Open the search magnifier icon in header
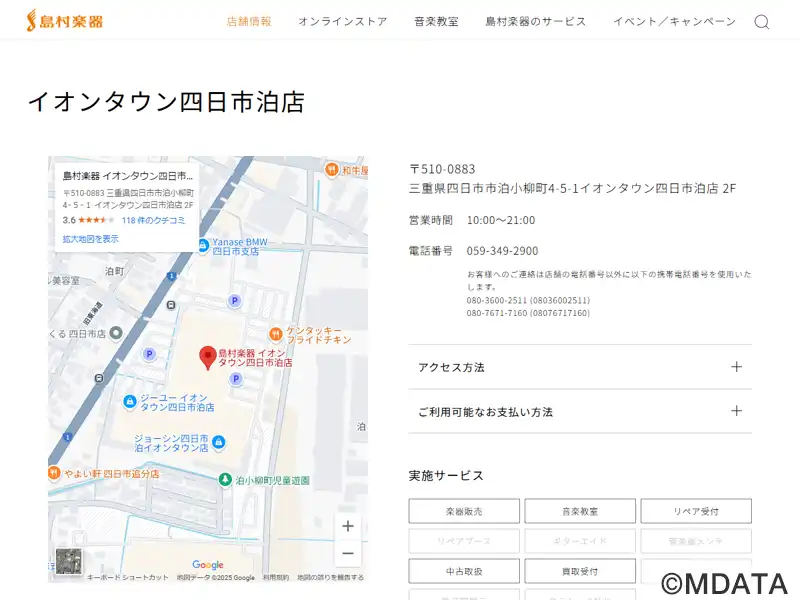The image size is (800, 600). [762, 22]
